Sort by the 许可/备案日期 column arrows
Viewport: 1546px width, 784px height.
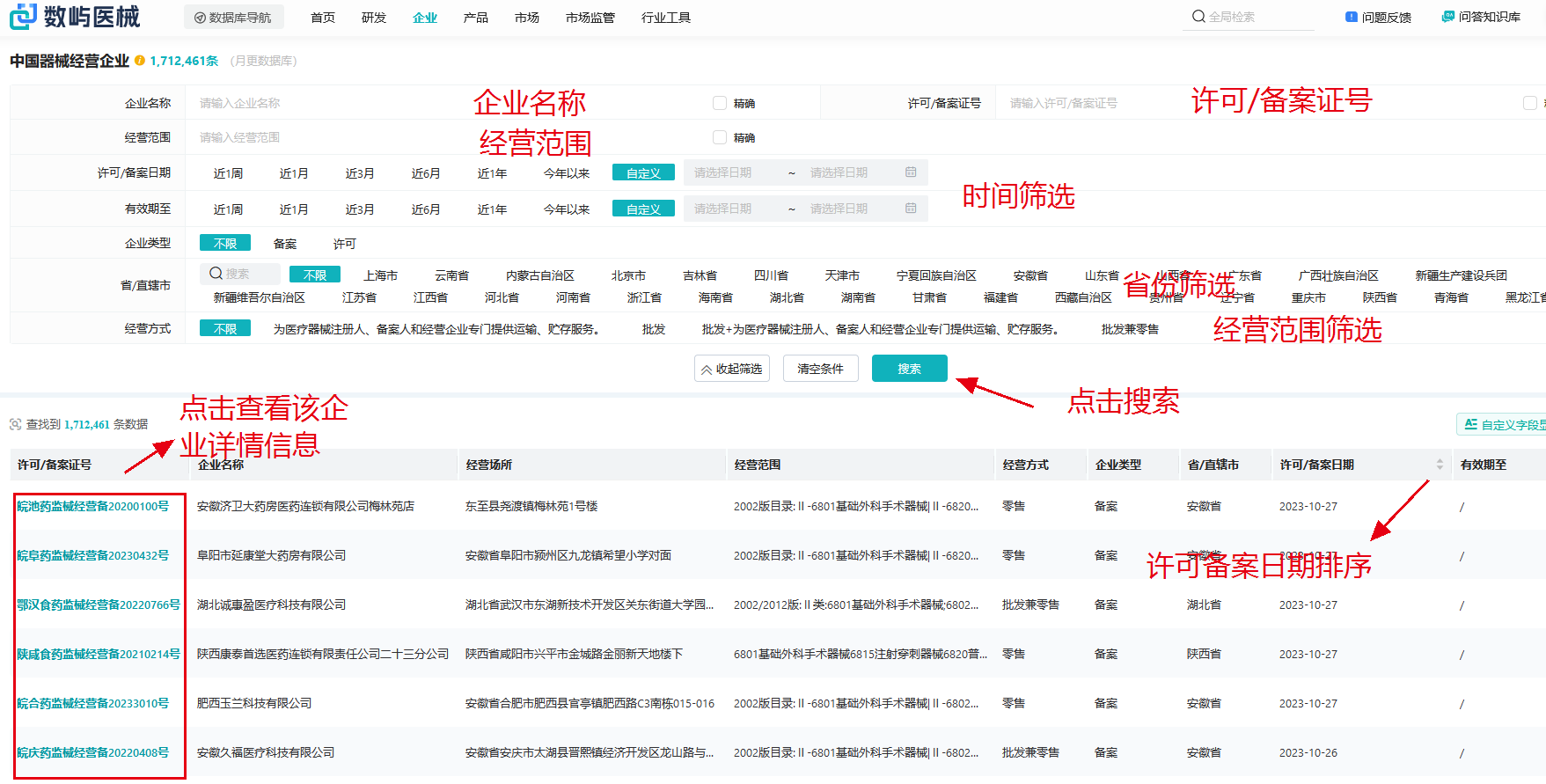1440,465
